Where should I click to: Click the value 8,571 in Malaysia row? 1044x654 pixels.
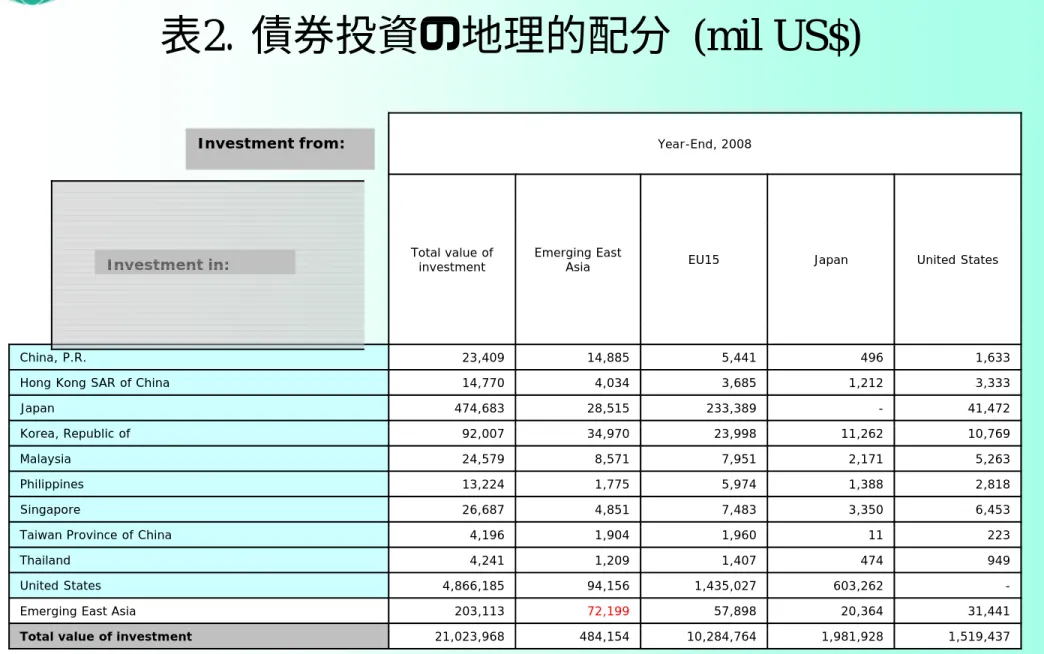[611, 459]
